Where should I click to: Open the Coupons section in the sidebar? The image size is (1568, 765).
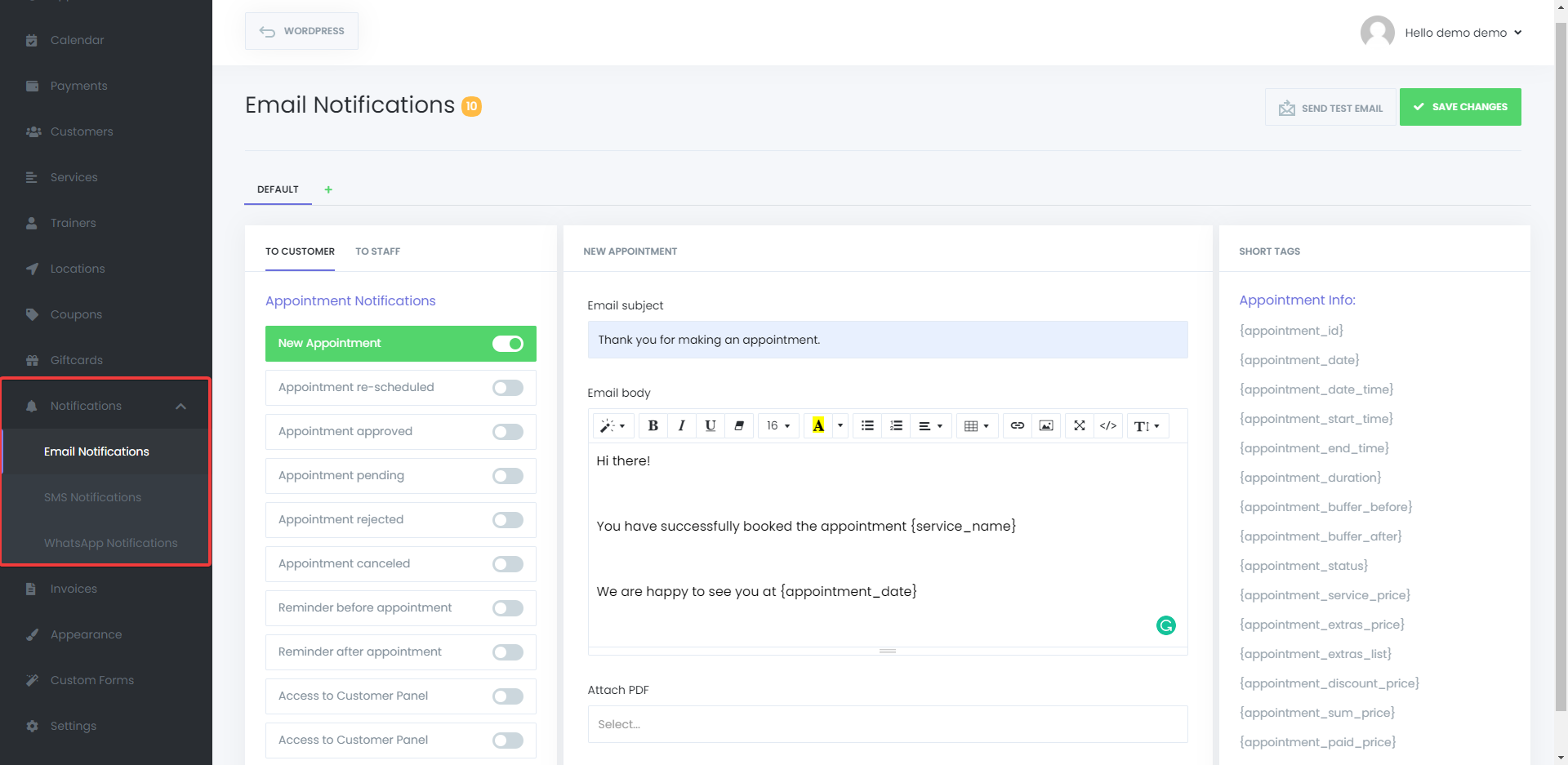[76, 314]
